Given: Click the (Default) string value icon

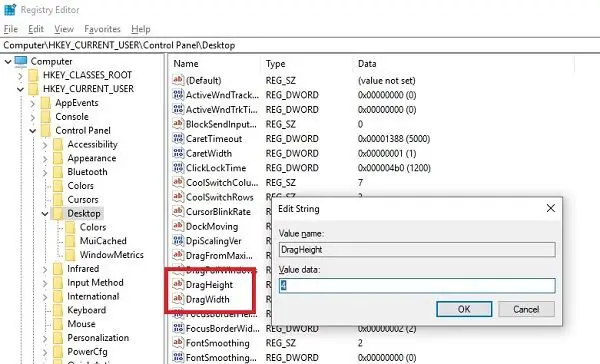Looking at the screenshot, I should [178, 80].
